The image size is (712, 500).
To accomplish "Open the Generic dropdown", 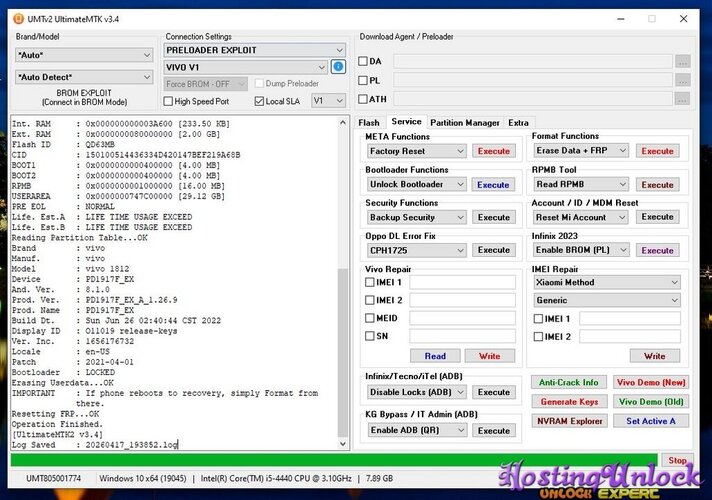I will (x=607, y=300).
